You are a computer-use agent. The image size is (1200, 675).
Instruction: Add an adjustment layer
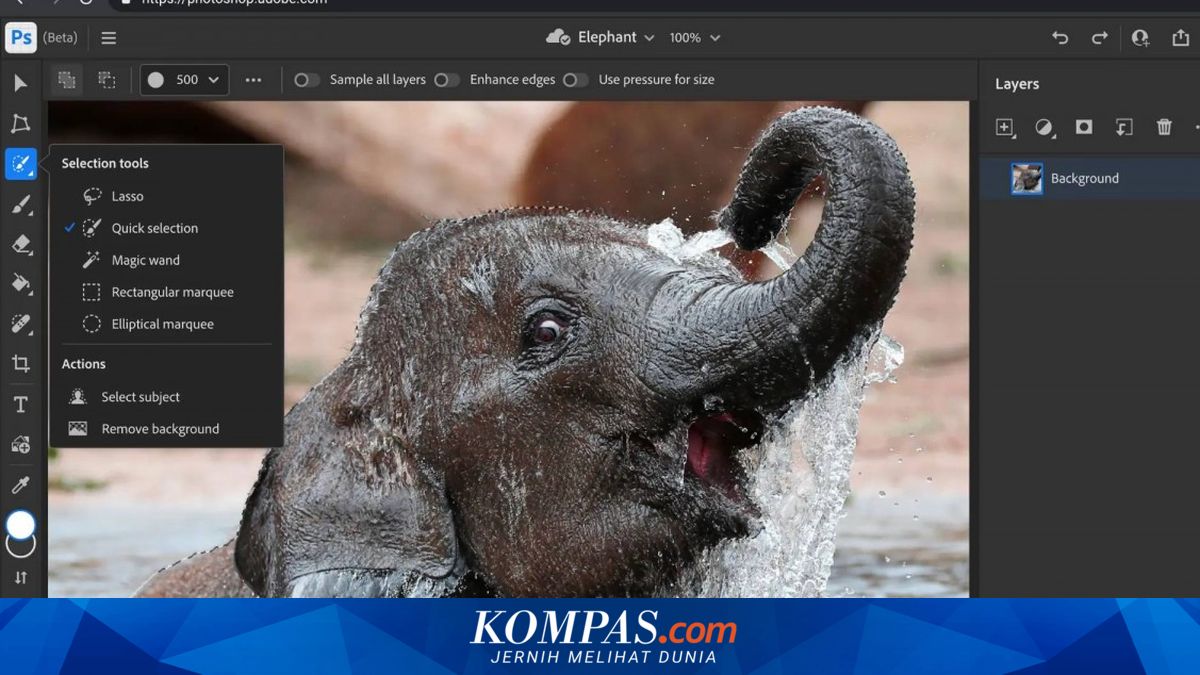(1044, 127)
